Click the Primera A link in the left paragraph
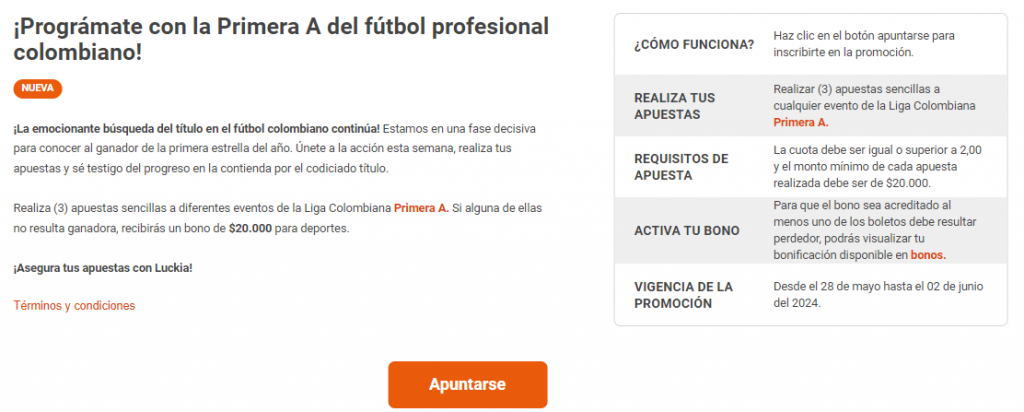The height and width of the screenshot is (412, 1024). (421, 207)
